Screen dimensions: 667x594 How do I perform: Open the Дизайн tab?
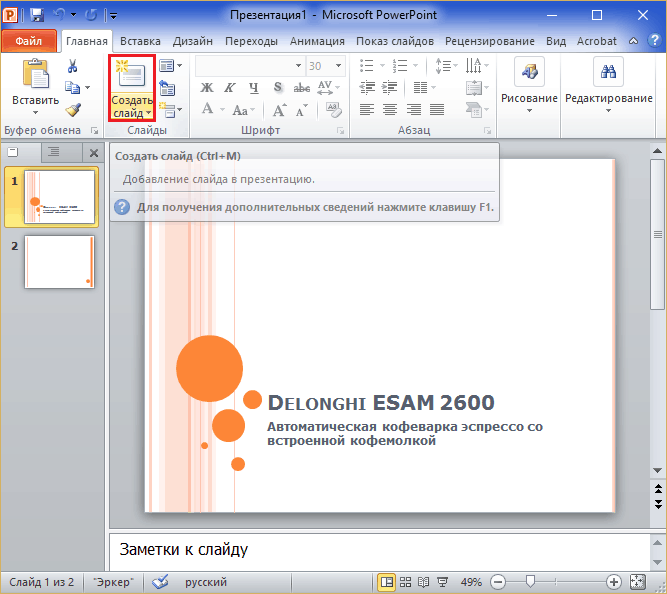pos(192,41)
